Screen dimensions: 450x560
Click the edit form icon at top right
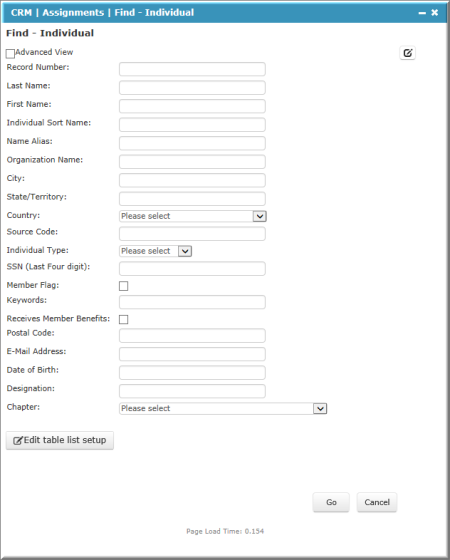tap(407, 53)
